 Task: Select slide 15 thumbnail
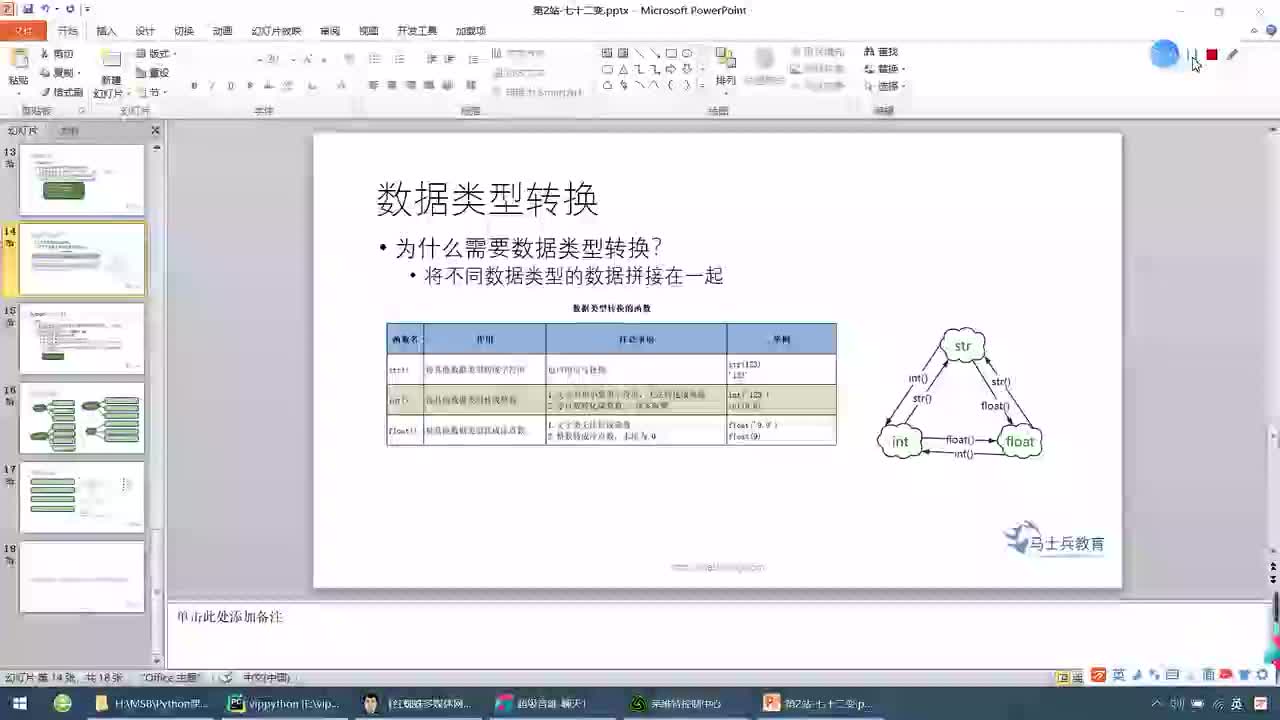(82, 339)
